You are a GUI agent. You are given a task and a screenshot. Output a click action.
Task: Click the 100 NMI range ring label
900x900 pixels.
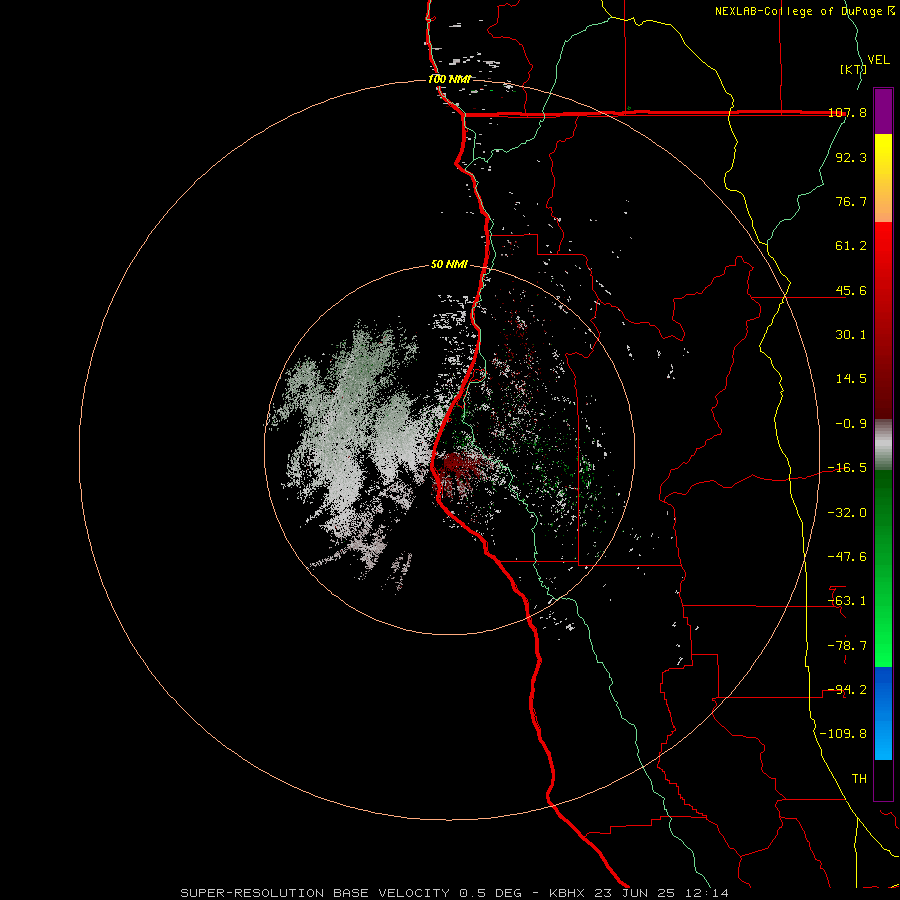tap(449, 79)
